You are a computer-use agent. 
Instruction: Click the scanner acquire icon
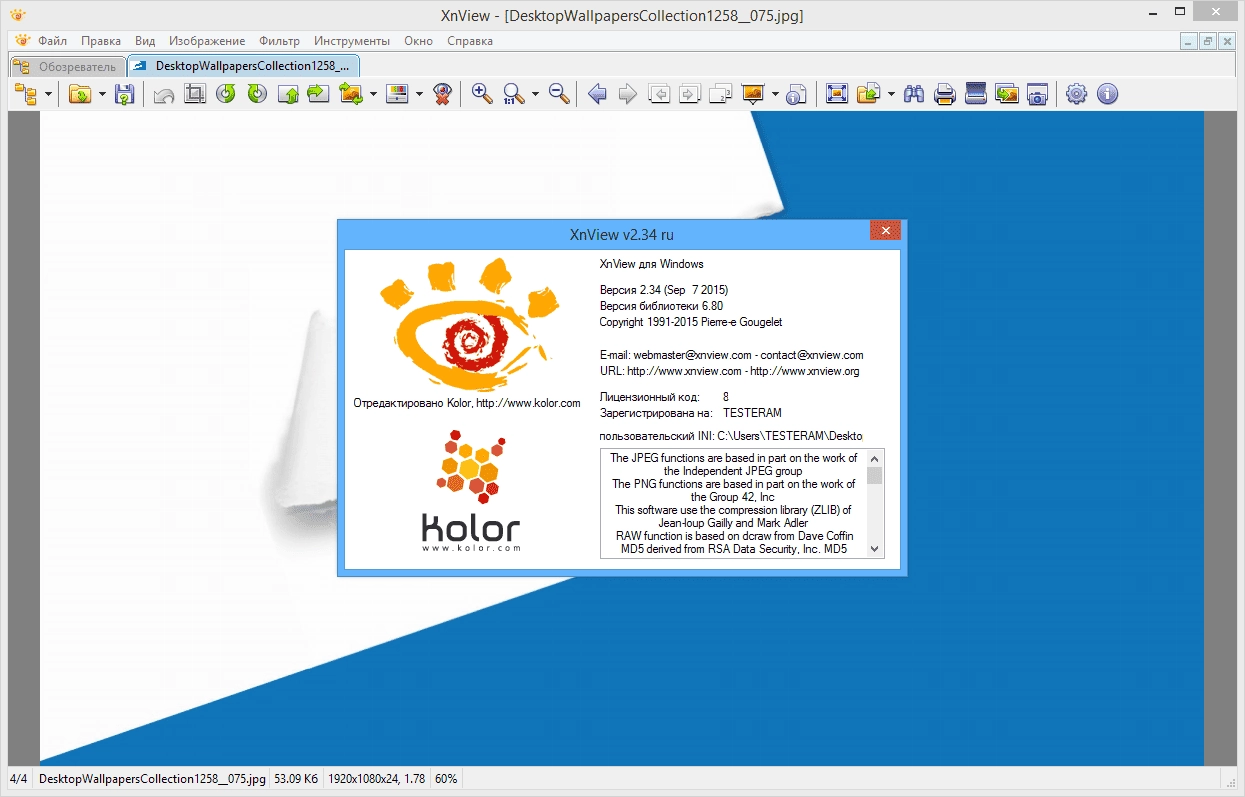[x=976, y=94]
